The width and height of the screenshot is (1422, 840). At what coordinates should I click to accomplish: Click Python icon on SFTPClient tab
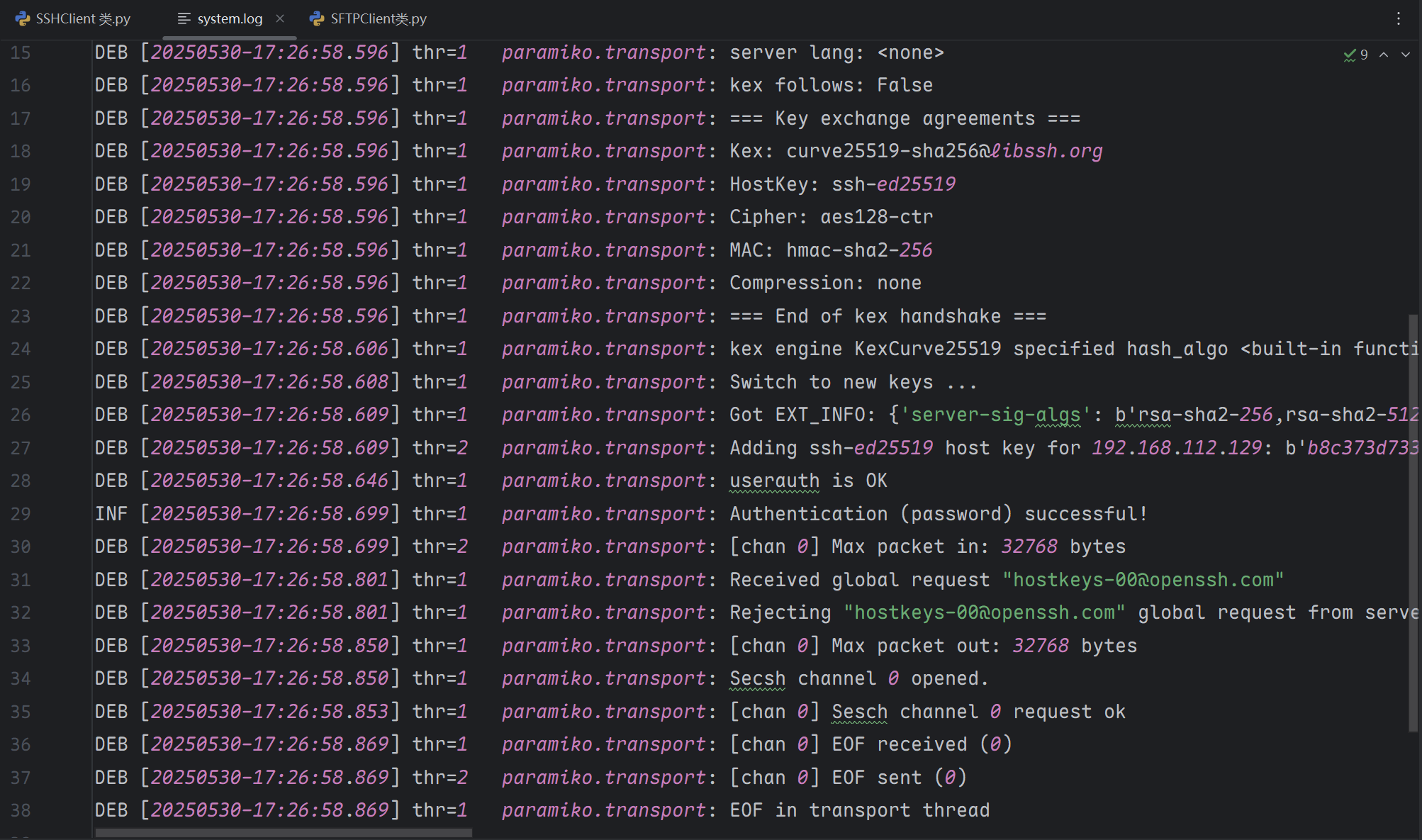(x=317, y=19)
